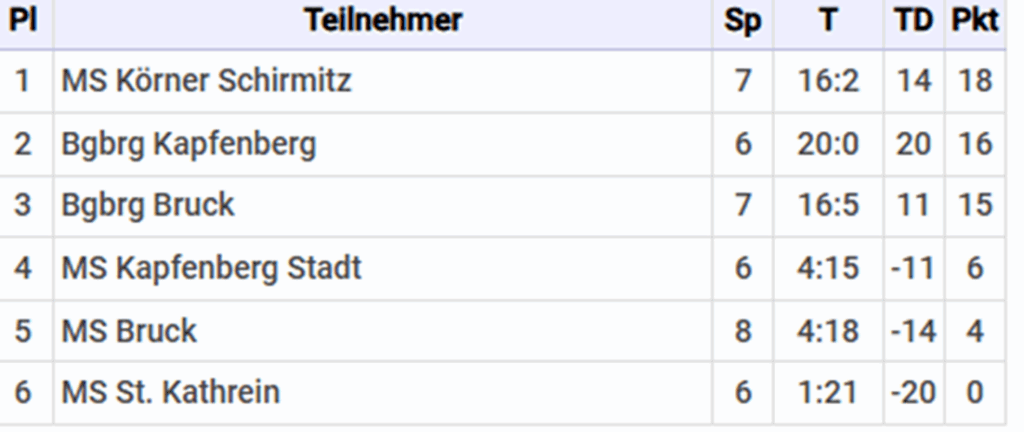1024x432 pixels.
Task: Click the MS Bruck team name
Action: pos(130,330)
